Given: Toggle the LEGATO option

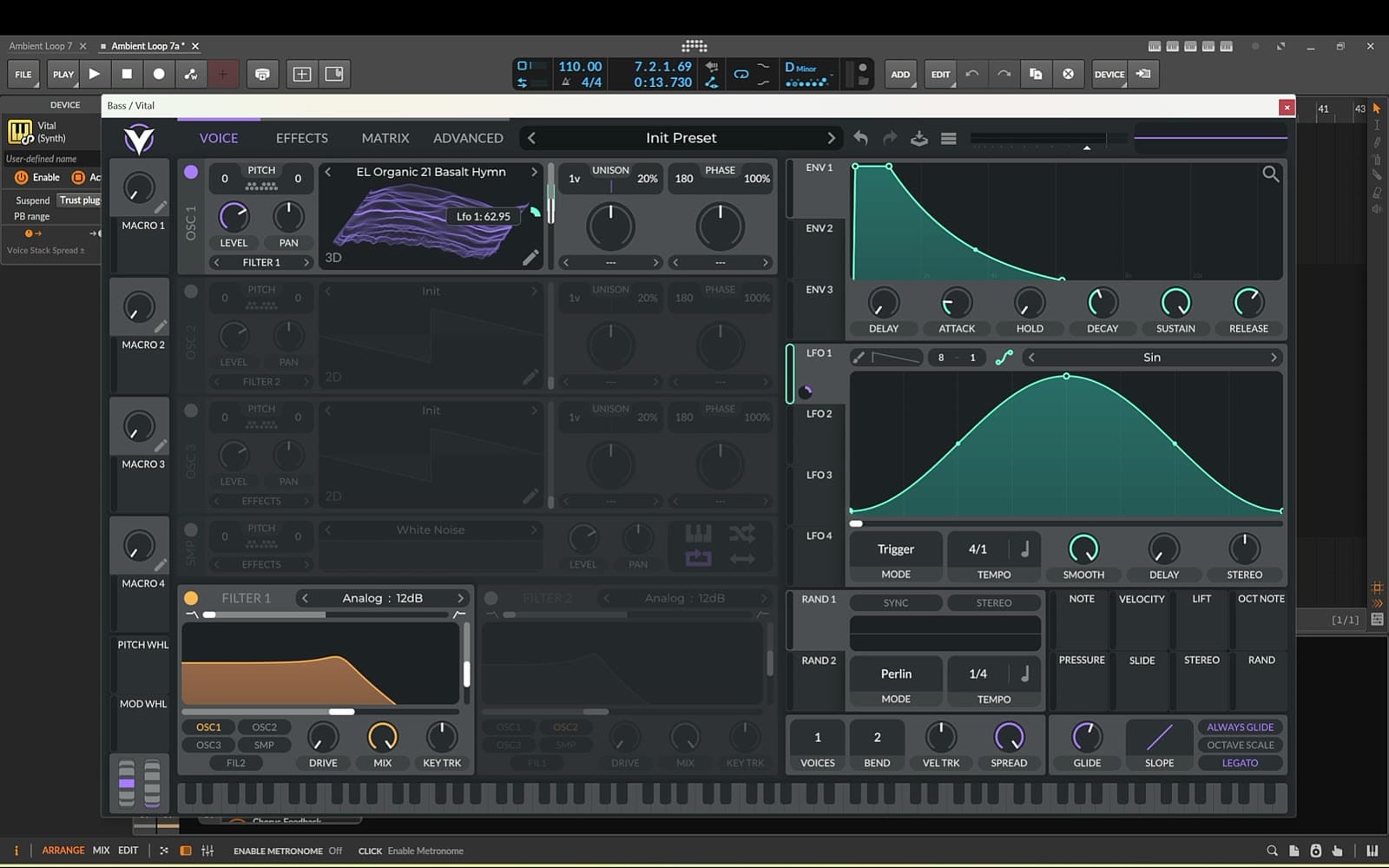Looking at the screenshot, I should coord(1240,763).
